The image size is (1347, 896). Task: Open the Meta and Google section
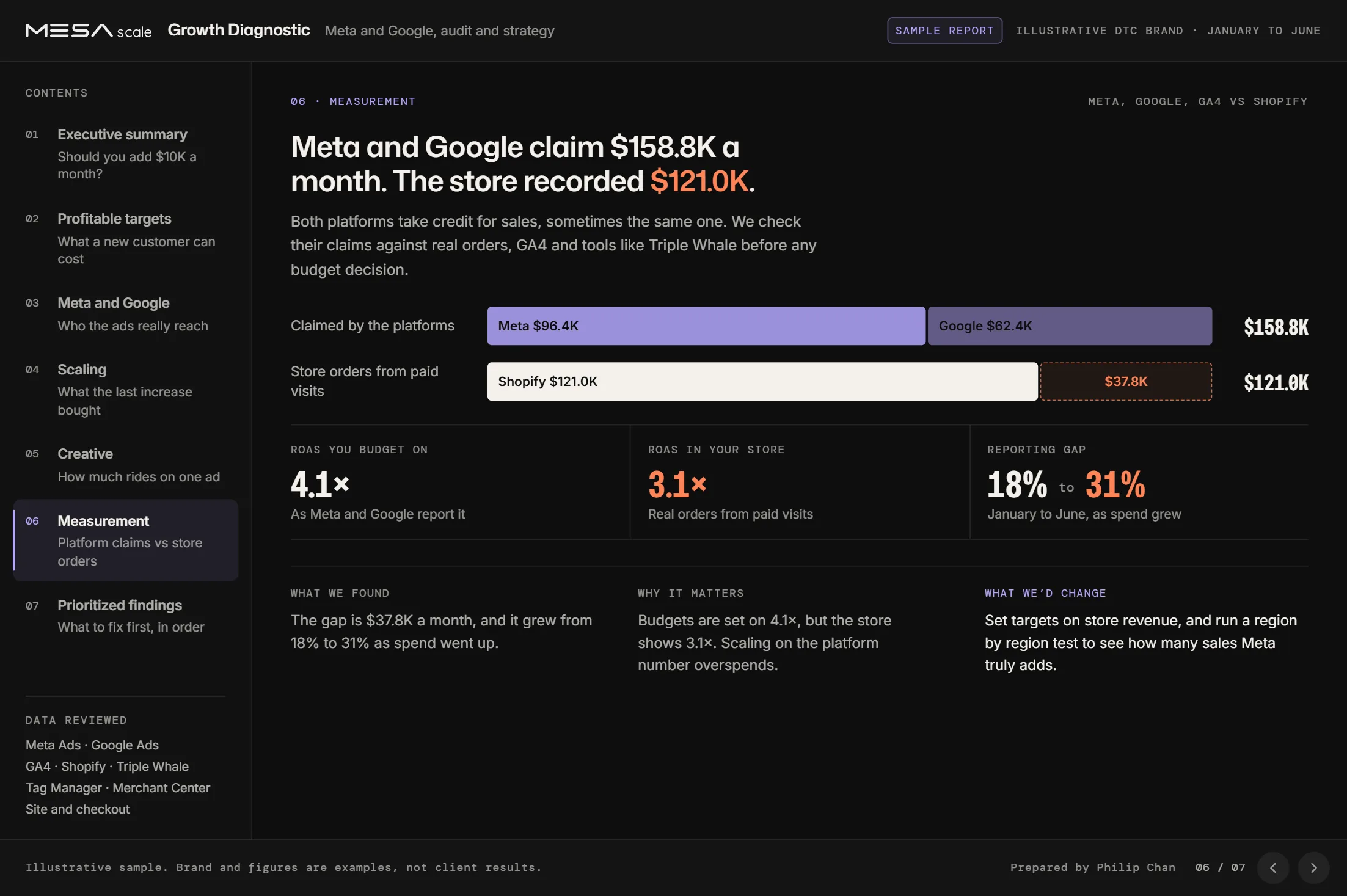click(x=125, y=315)
